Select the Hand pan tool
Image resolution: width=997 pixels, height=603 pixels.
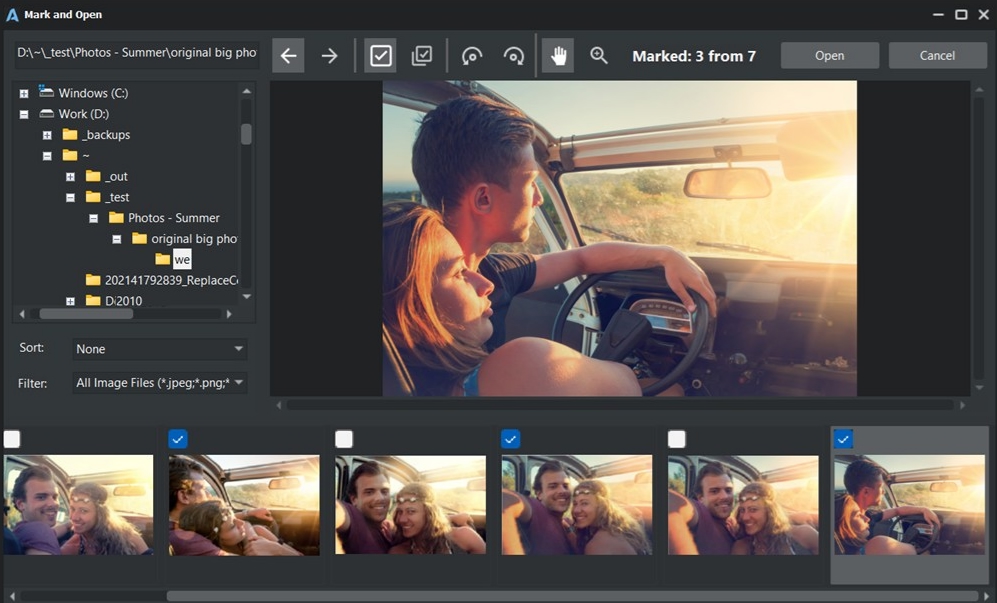pyautogui.click(x=558, y=56)
